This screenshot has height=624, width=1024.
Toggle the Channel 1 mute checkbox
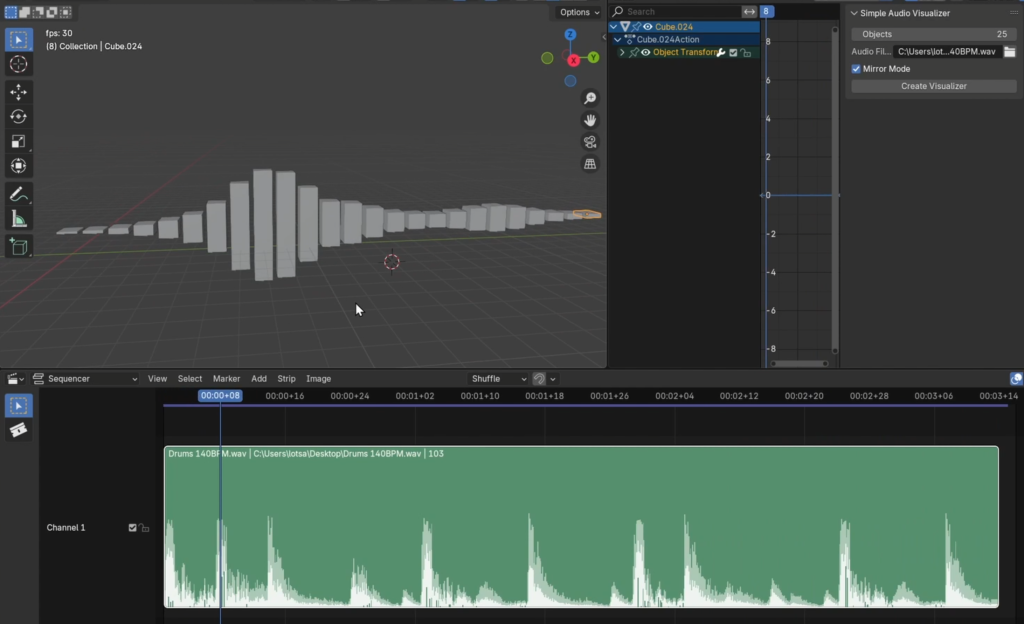pos(132,528)
